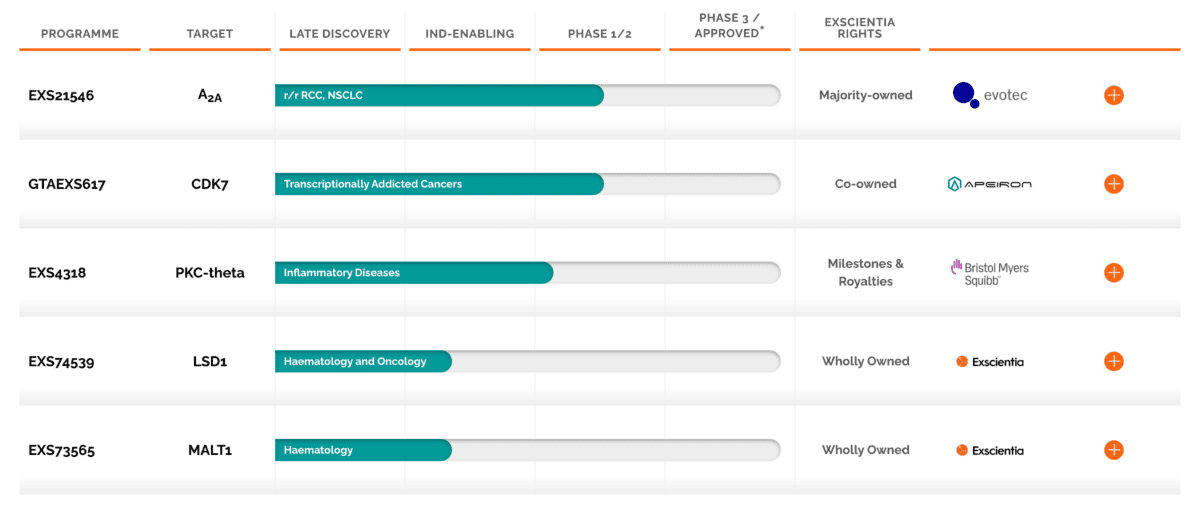Click the Apeiron partner logo
The image size is (1200, 525).
point(989,184)
